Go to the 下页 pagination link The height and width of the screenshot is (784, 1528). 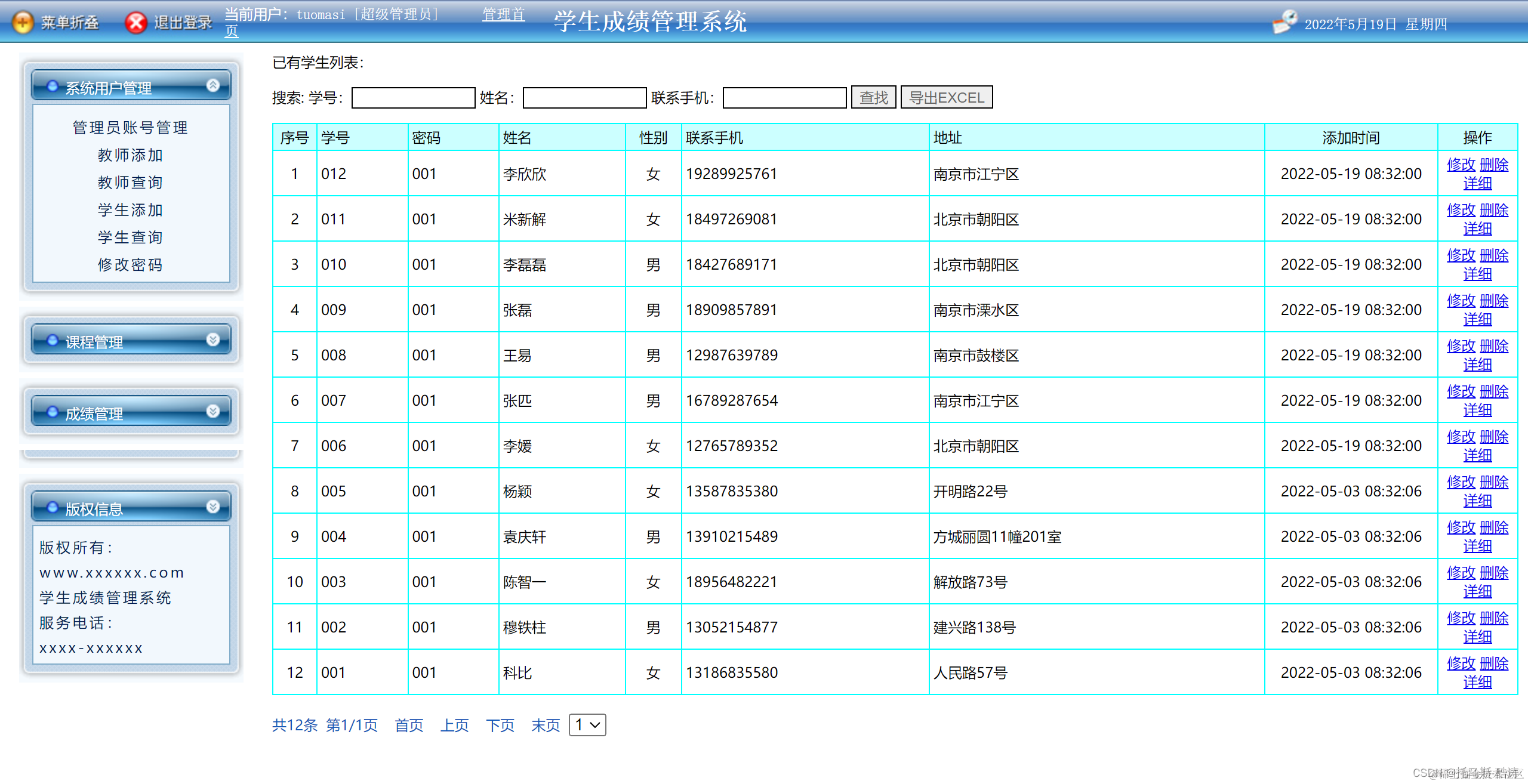500,726
